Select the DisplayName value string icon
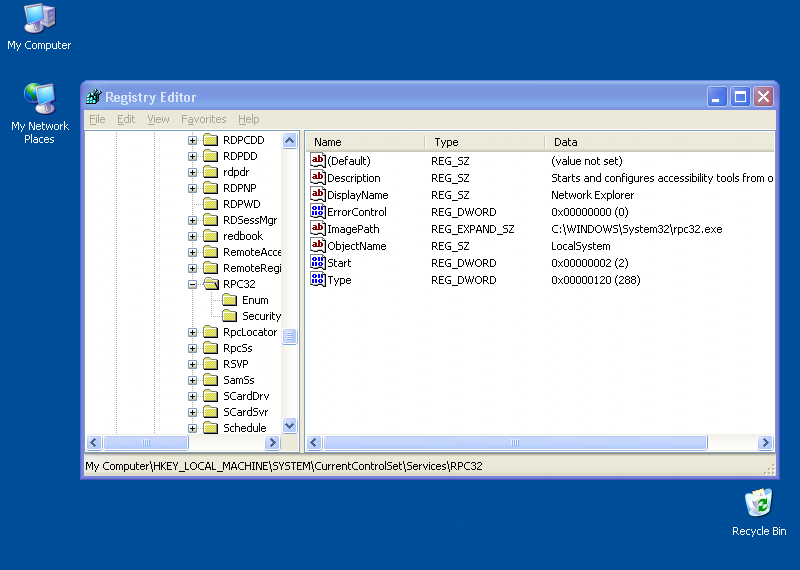Viewport: 800px width, 570px height. 317,194
